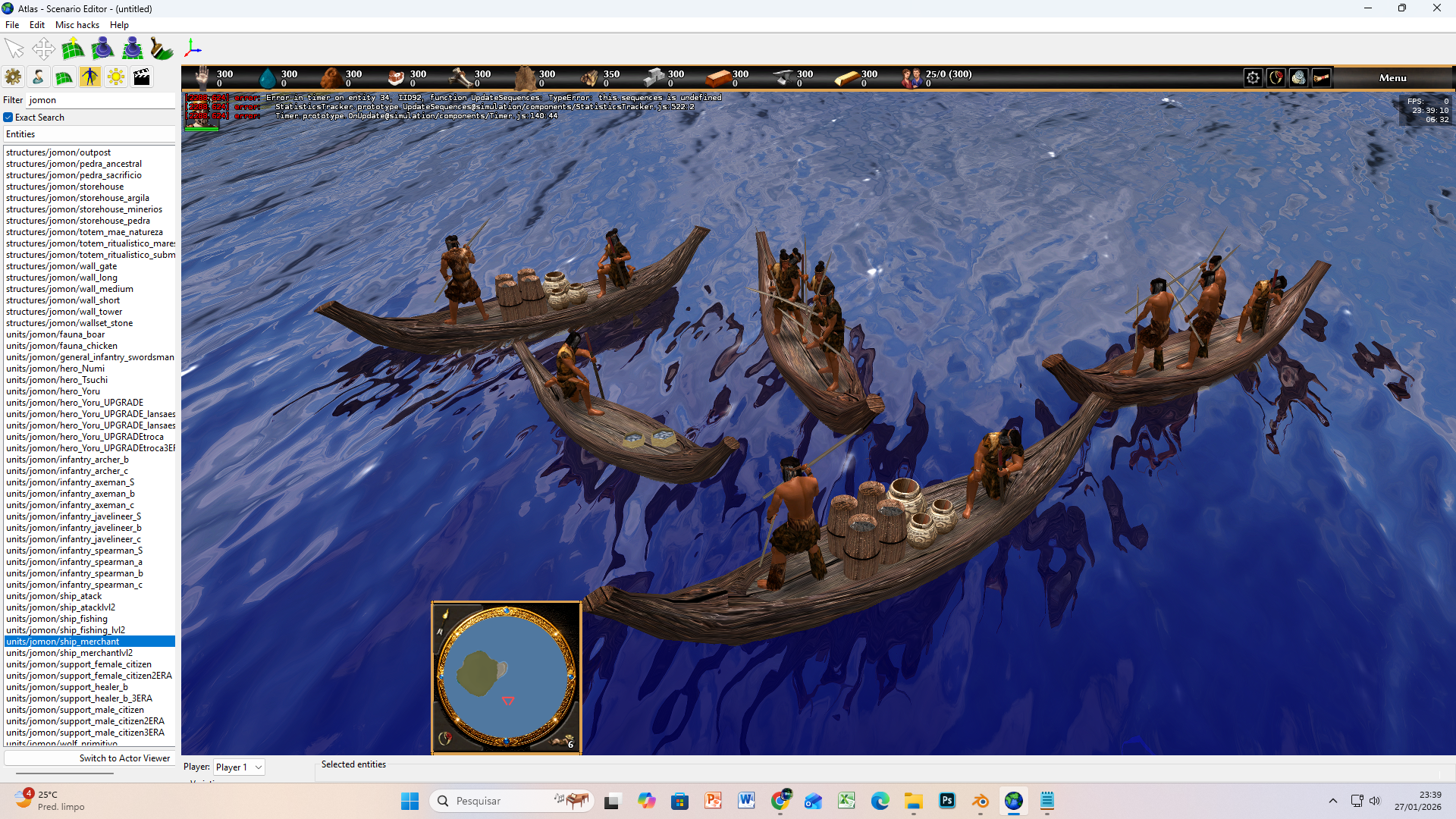This screenshot has width=1456, height=819.
Task: Open the Map settings gear tab
Action: [13, 77]
